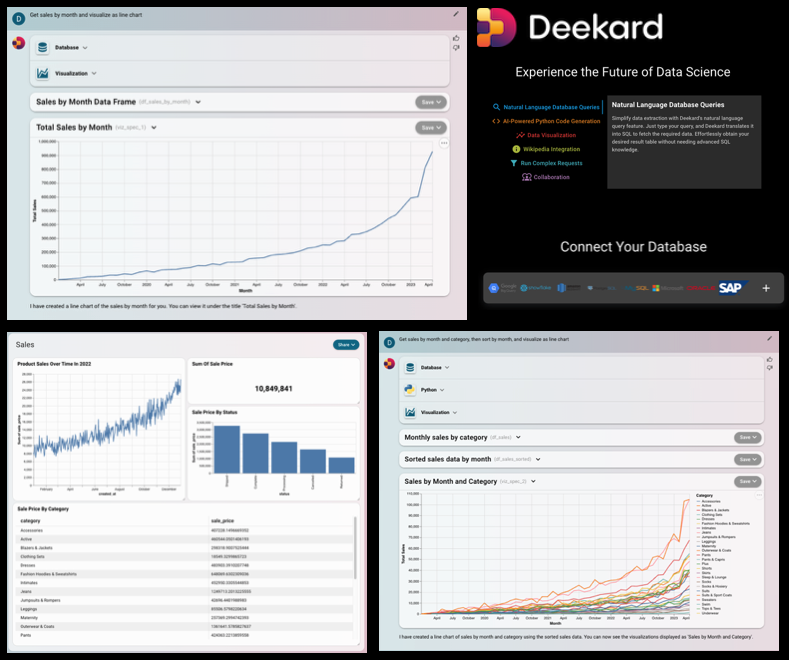
Task: Click the Wikipedia Integration info icon
Action: click(x=516, y=149)
